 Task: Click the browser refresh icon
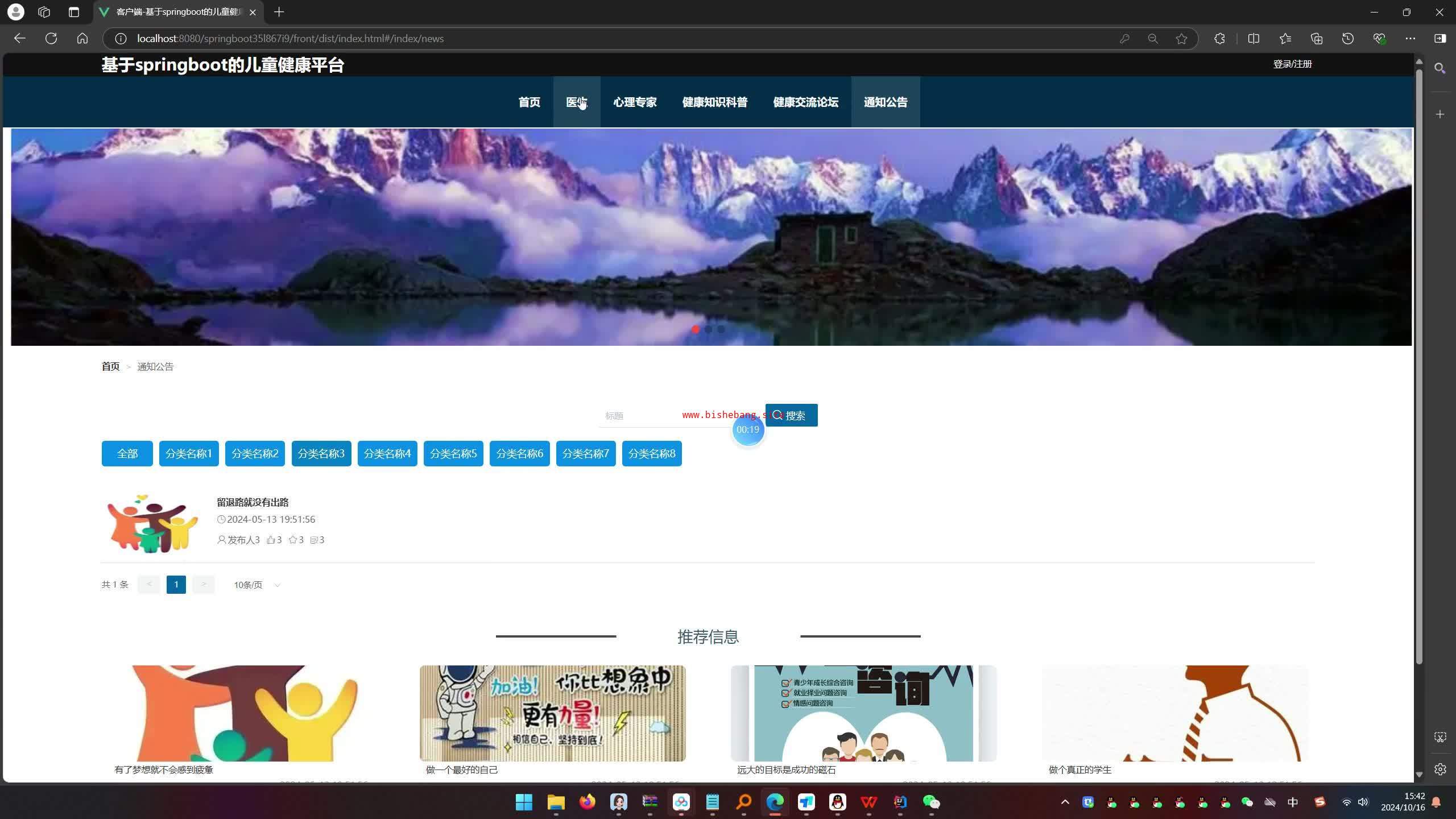pyautogui.click(x=51, y=39)
